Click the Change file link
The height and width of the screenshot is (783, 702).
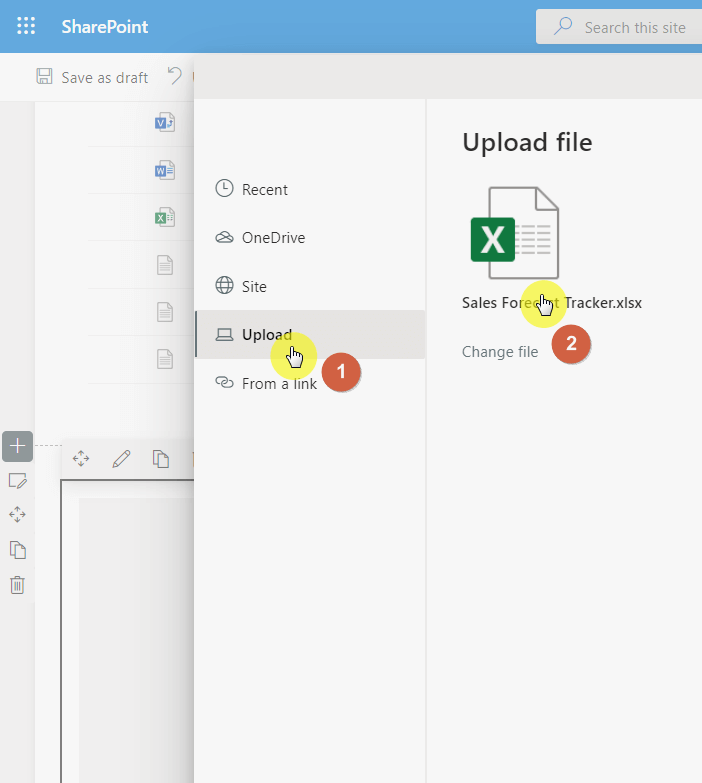pos(500,352)
